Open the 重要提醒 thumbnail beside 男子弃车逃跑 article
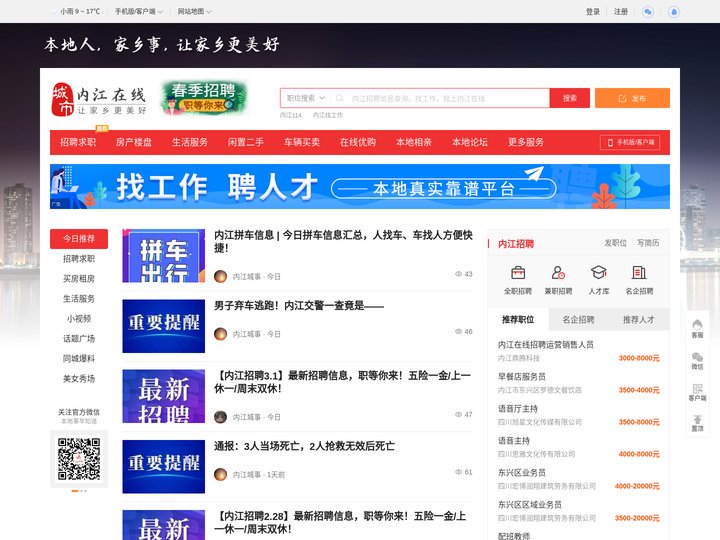This screenshot has height=540, width=720. point(163,326)
